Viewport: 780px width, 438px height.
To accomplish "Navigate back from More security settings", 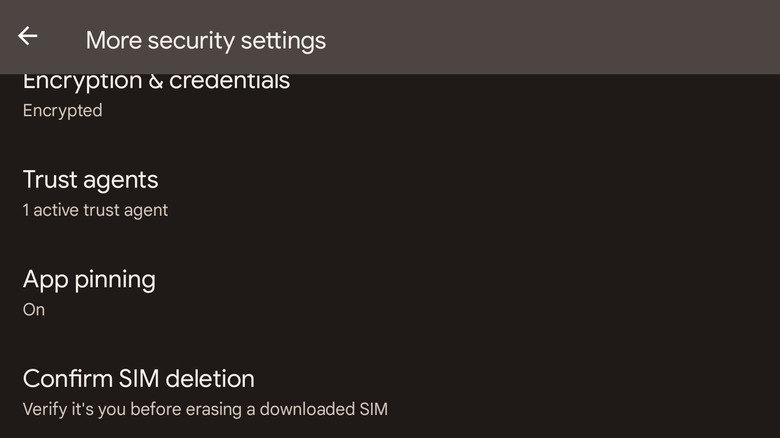I will coord(27,37).
